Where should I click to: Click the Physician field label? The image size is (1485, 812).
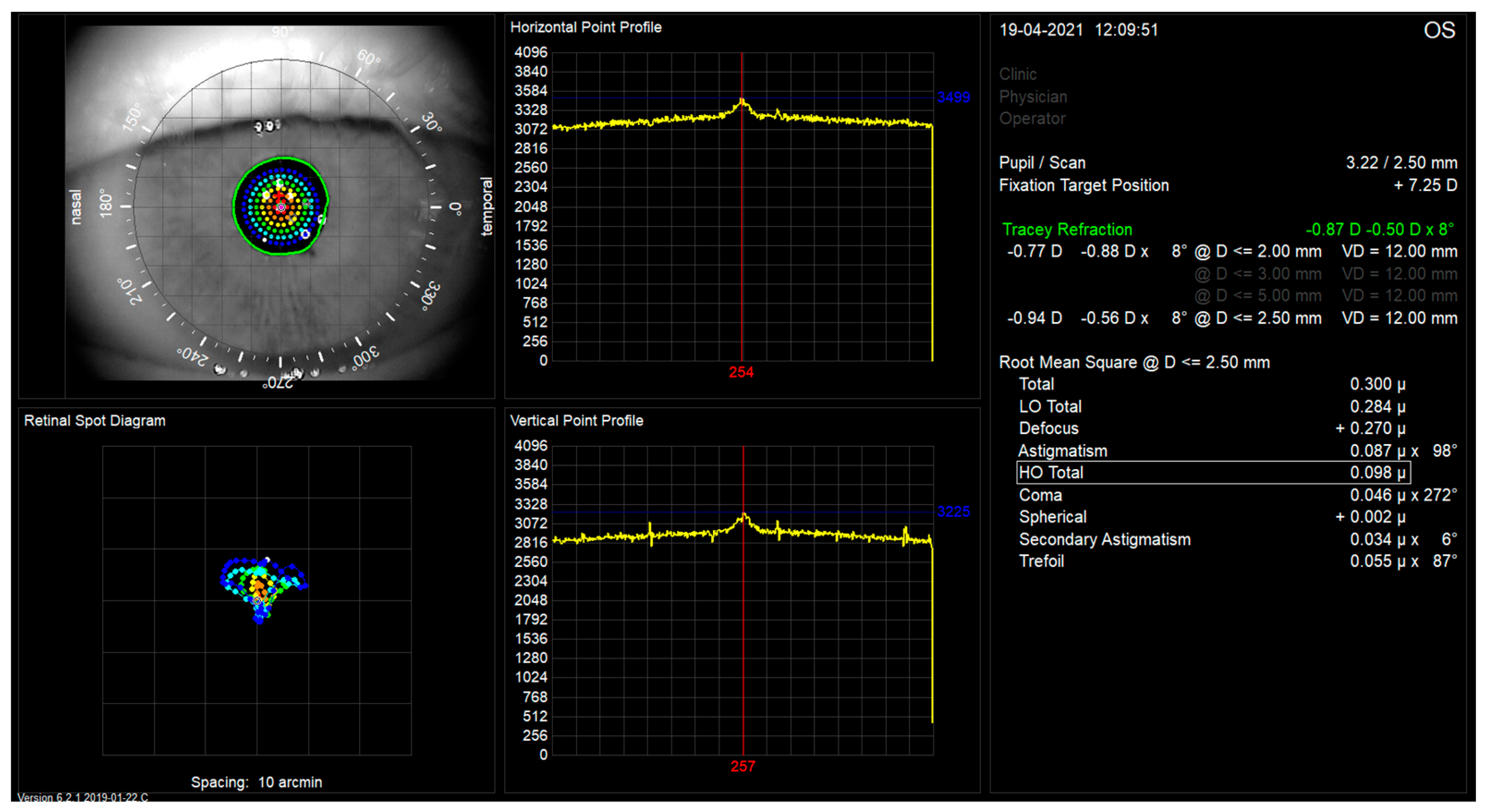[x=1033, y=97]
